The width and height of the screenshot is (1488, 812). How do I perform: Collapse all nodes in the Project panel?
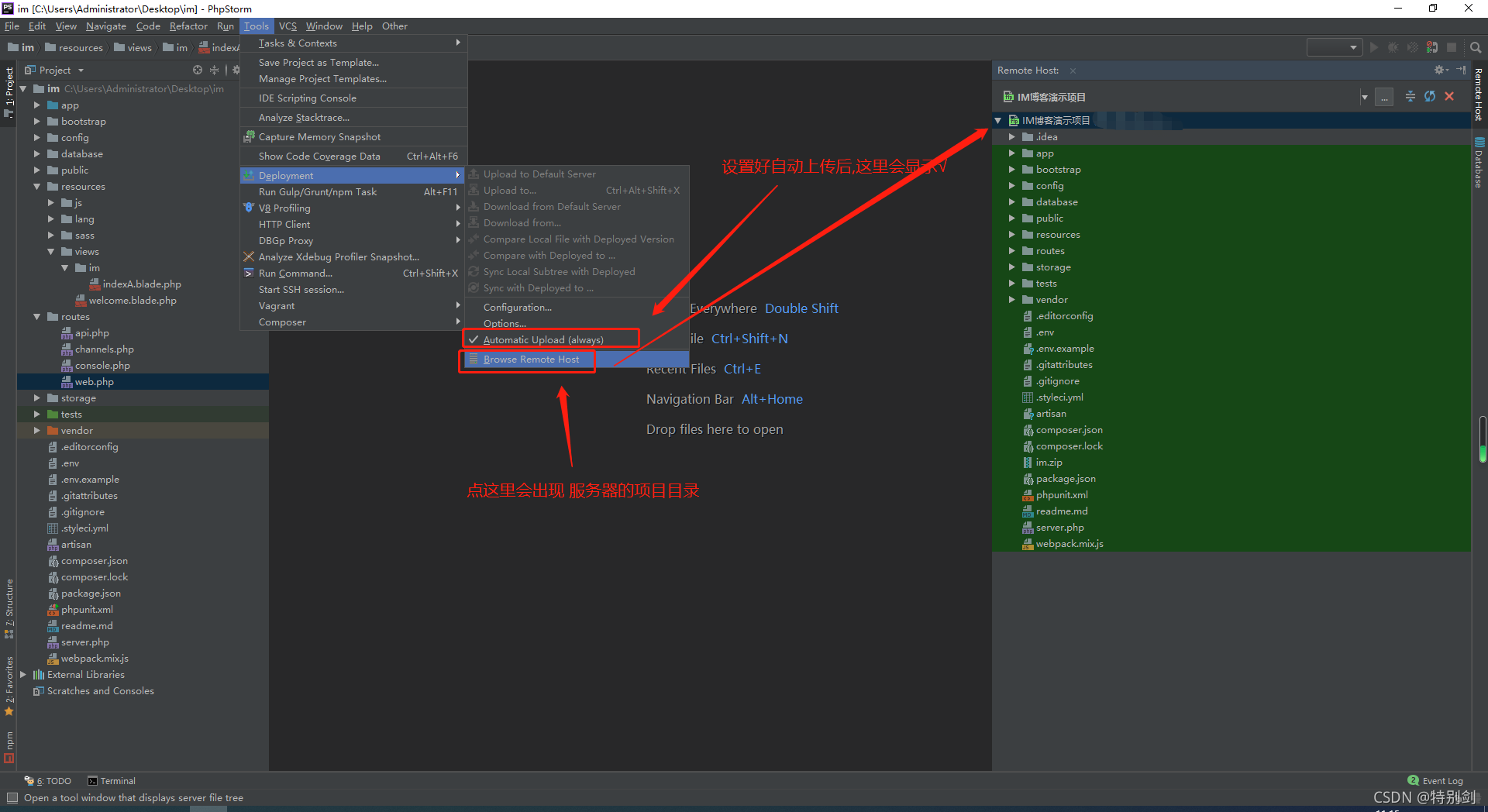pos(215,70)
